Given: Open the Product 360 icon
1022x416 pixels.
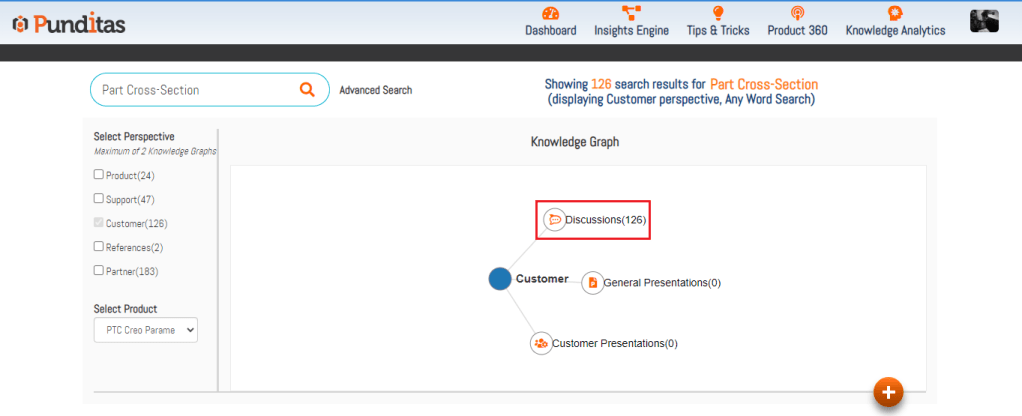Looking at the screenshot, I should pyautogui.click(x=797, y=13).
